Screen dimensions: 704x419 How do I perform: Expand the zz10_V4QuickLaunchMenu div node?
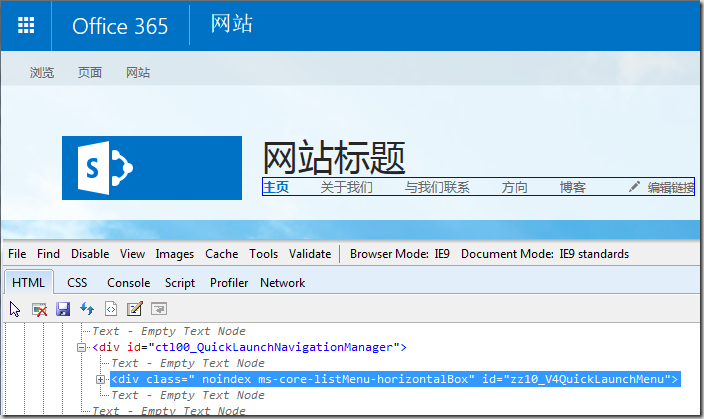point(100,379)
